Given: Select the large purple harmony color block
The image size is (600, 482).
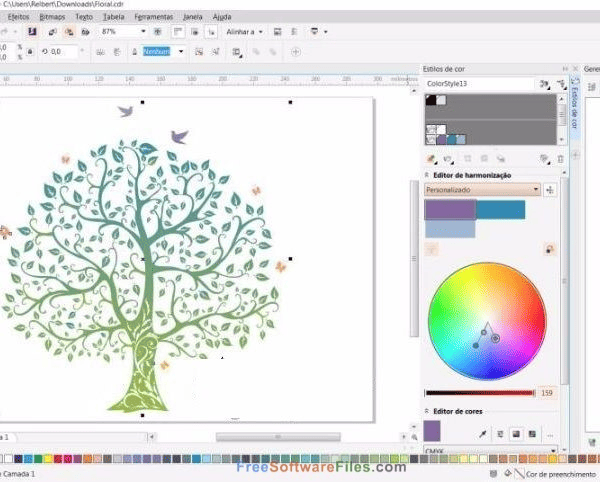Looking at the screenshot, I should pyautogui.click(x=450, y=209).
